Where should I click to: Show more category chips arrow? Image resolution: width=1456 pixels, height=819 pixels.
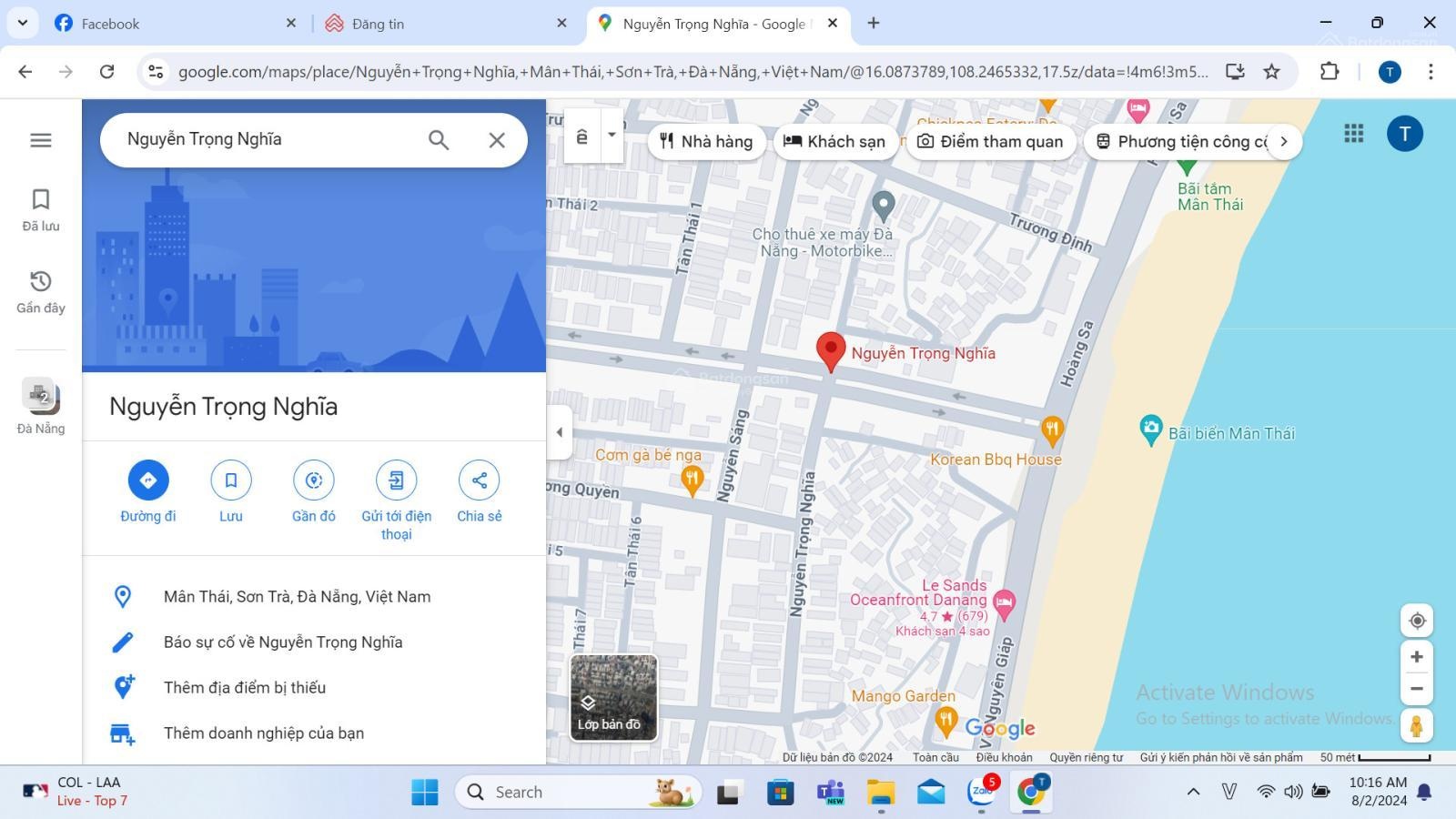click(x=1283, y=141)
